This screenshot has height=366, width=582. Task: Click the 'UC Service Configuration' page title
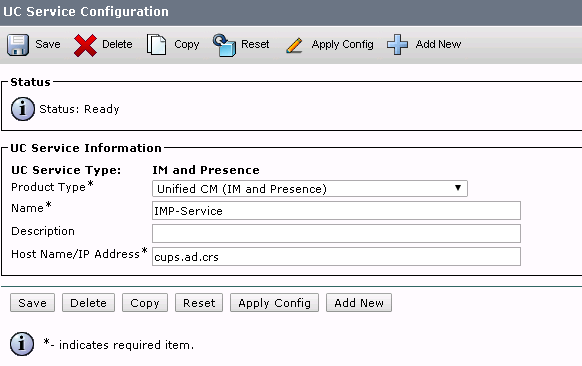coord(86,12)
